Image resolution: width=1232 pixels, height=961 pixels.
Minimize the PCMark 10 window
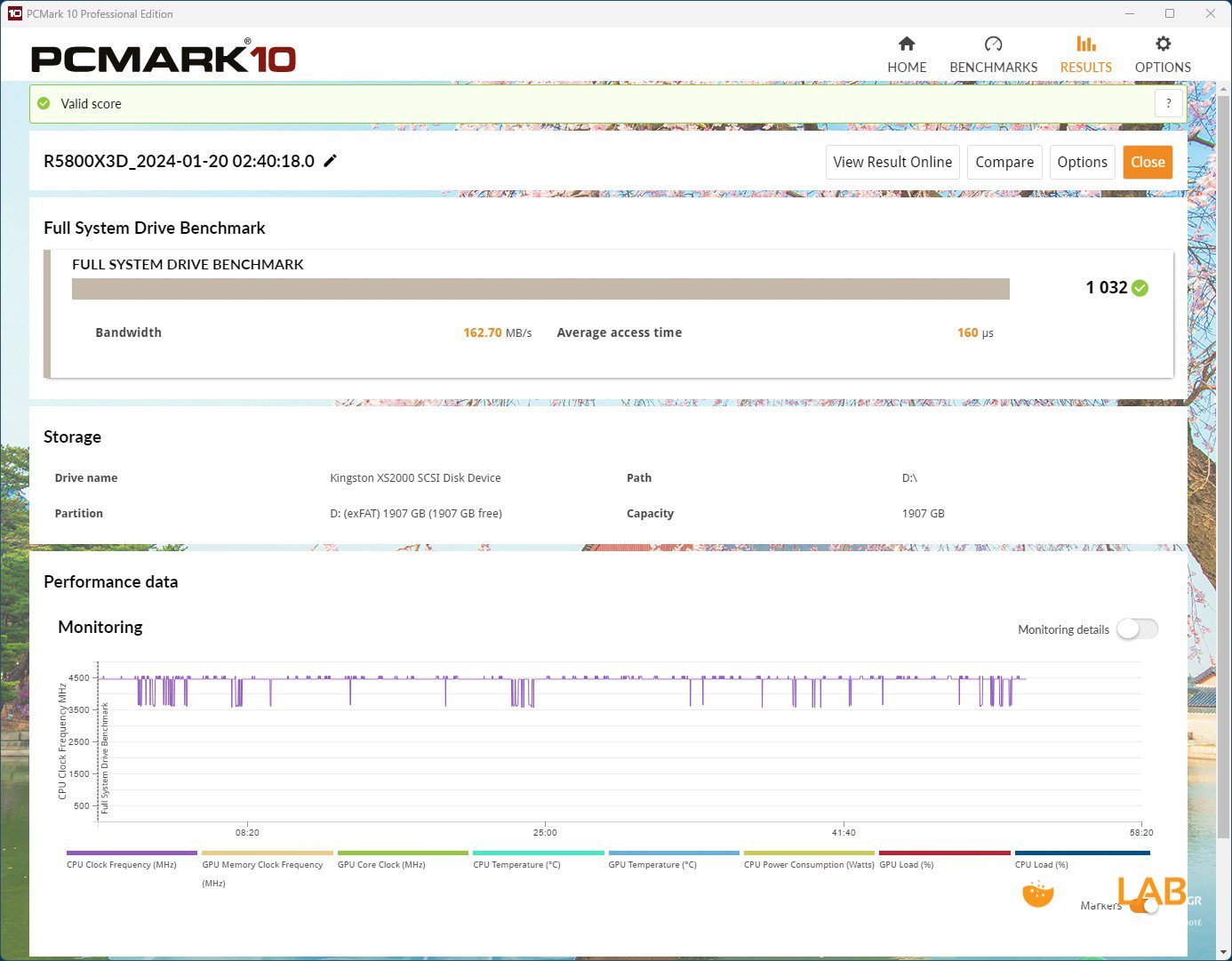(x=1130, y=13)
